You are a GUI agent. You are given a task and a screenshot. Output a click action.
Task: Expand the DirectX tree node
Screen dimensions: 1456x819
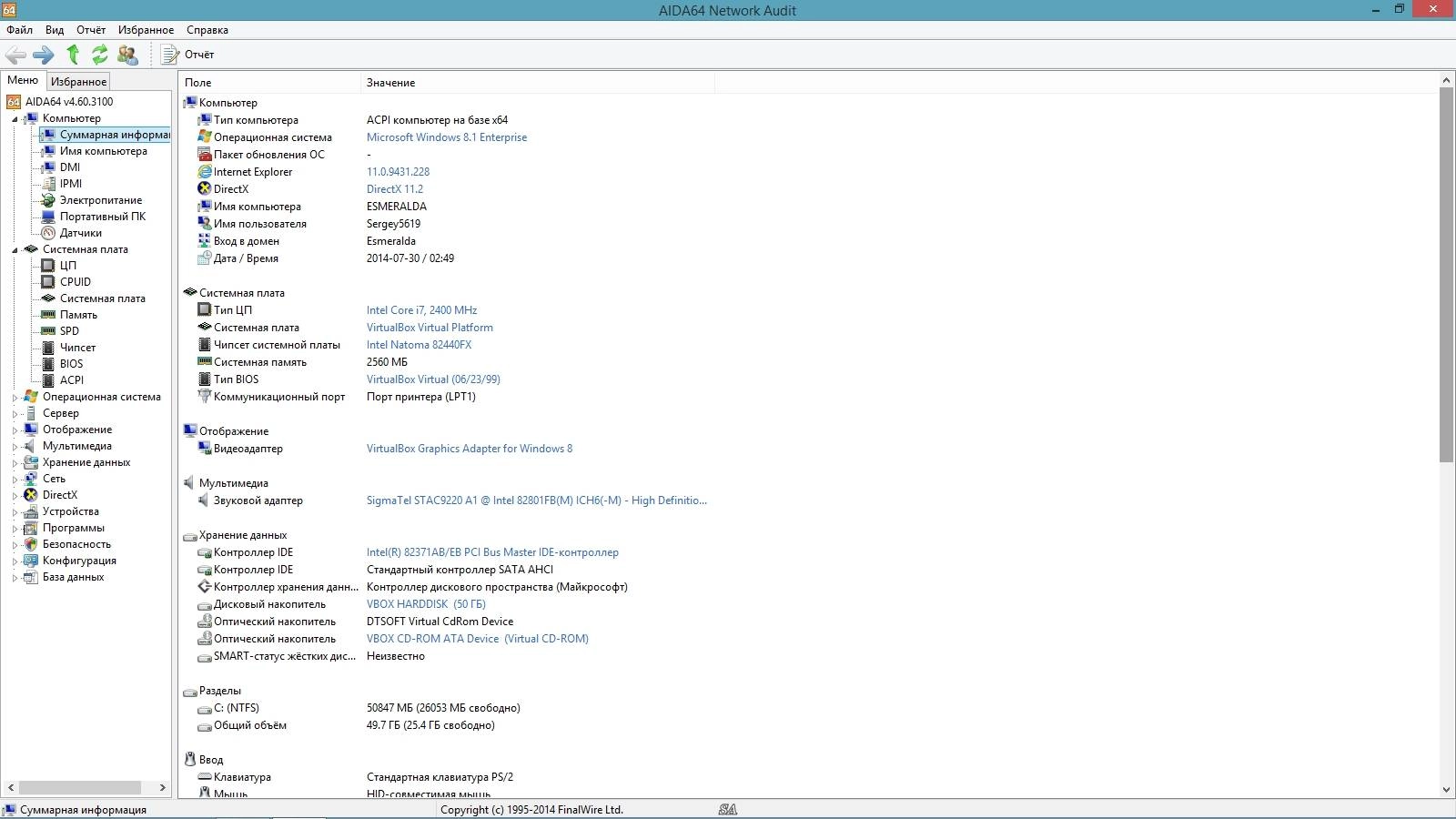15,496
